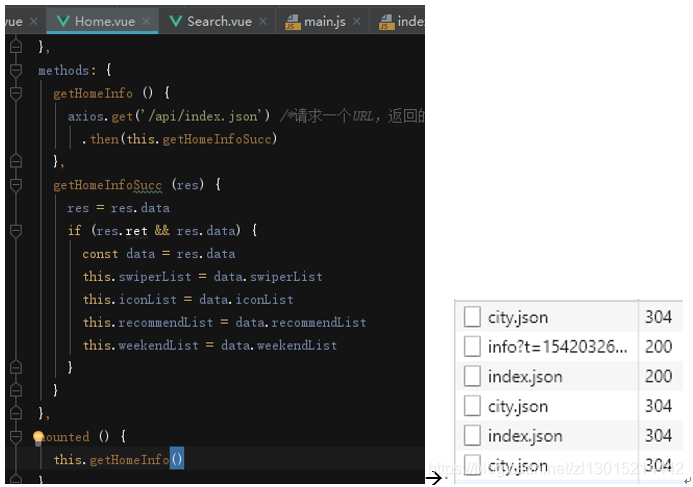Check the index.json 304 row checkbox
693x487 pixels.
point(472,435)
